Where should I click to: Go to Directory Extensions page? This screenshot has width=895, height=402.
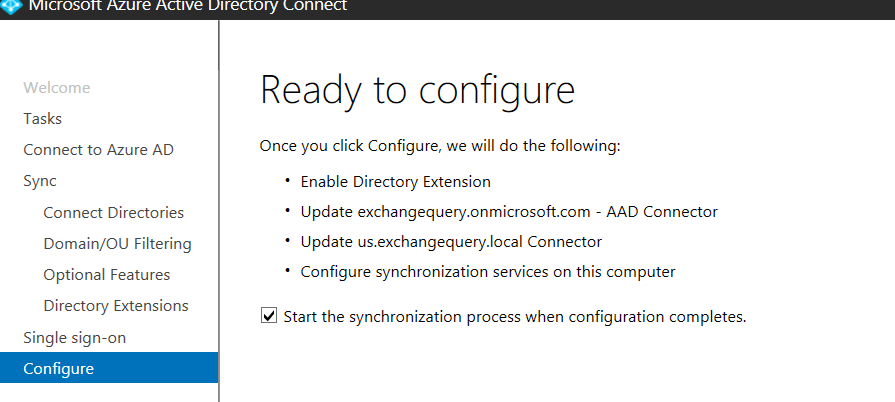(116, 306)
